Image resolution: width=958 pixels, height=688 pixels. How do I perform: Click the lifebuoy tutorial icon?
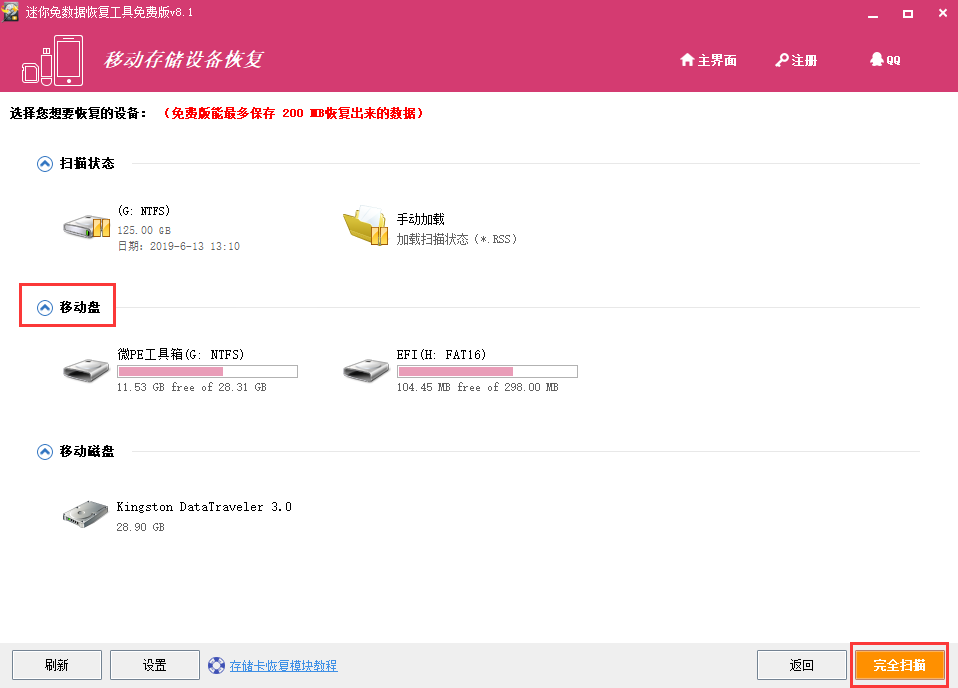click(x=216, y=665)
